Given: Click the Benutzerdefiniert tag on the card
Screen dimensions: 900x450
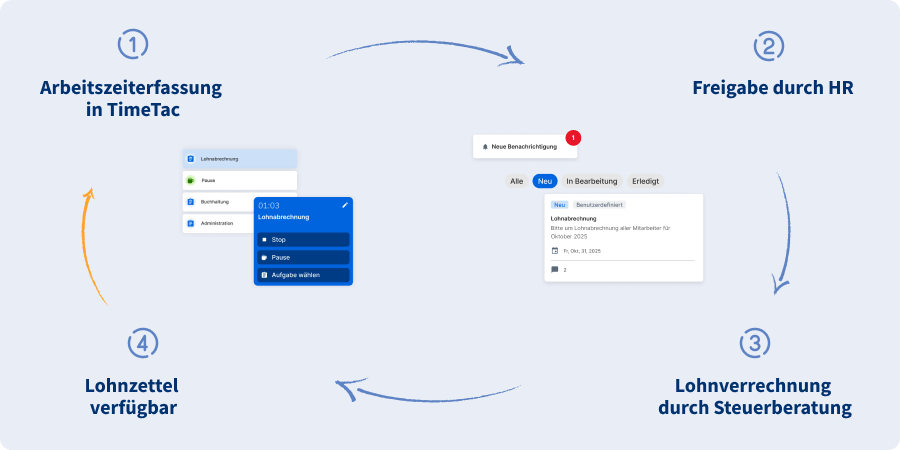Looking at the screenshot, I should click(x=599, y=205).
